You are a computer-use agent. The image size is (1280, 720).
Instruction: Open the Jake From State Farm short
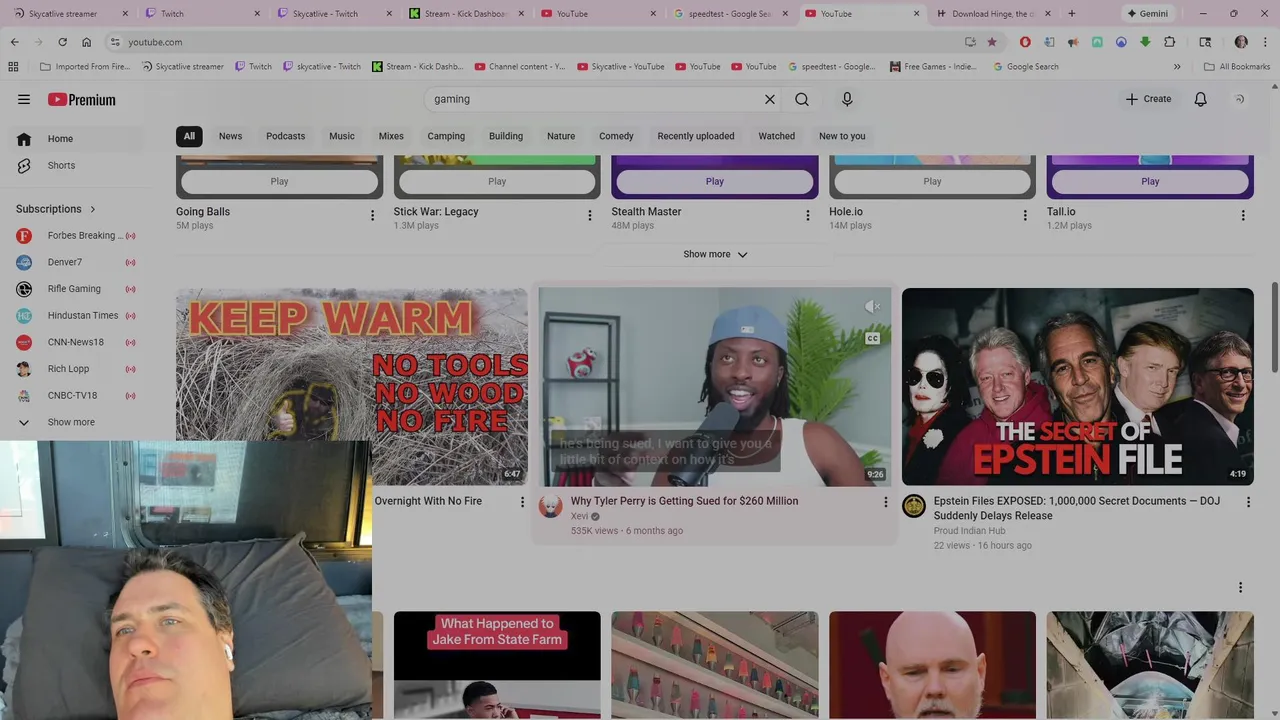[x=497, y=665]
